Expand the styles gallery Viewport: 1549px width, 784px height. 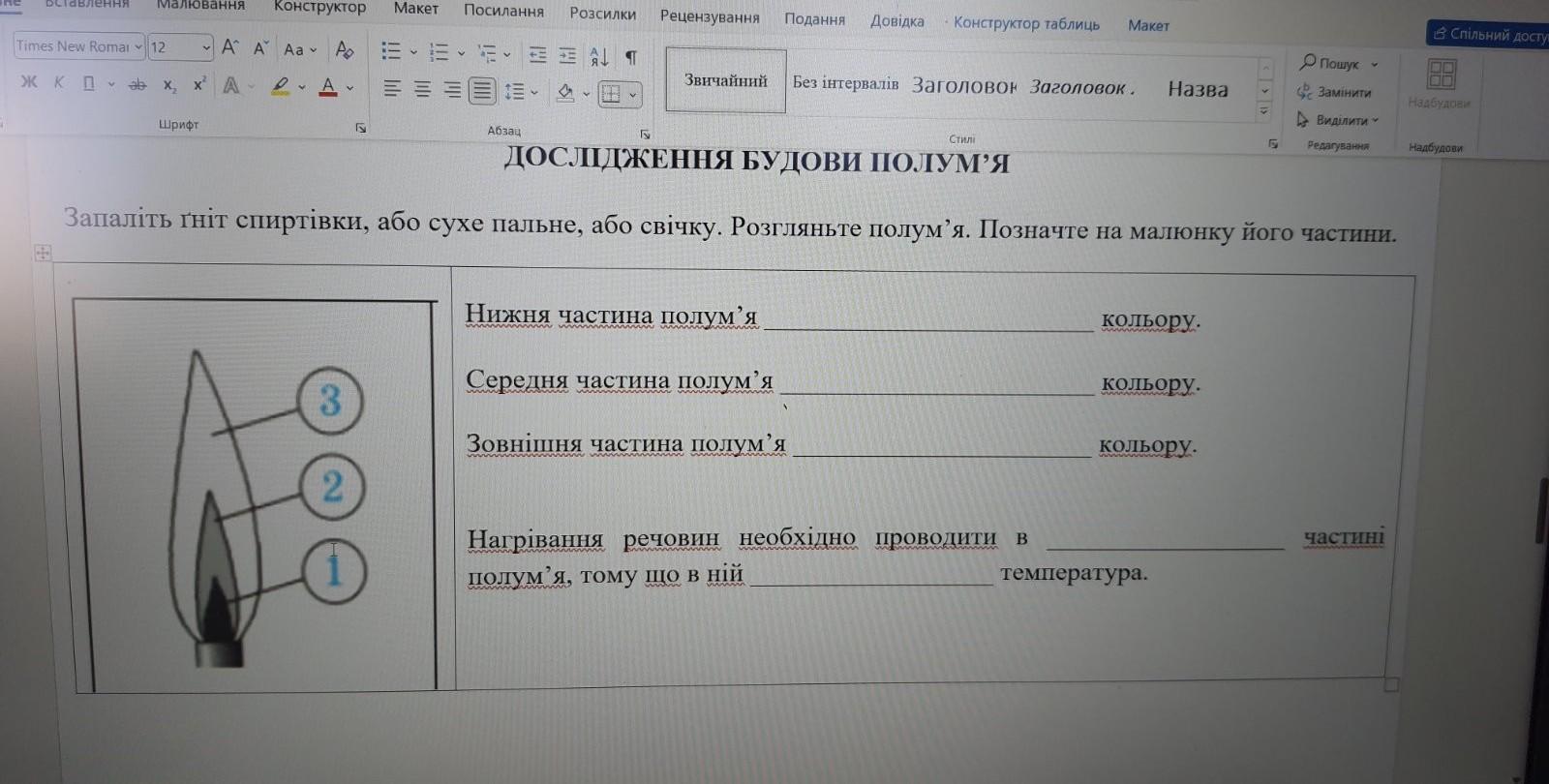coord(1263,112)
